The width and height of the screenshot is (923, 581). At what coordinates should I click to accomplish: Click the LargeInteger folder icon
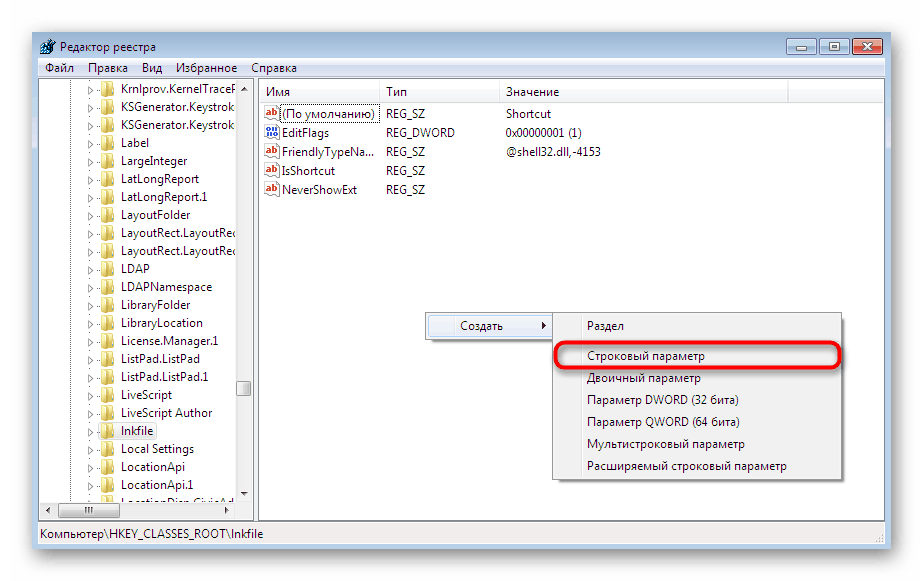click(107, 161)
